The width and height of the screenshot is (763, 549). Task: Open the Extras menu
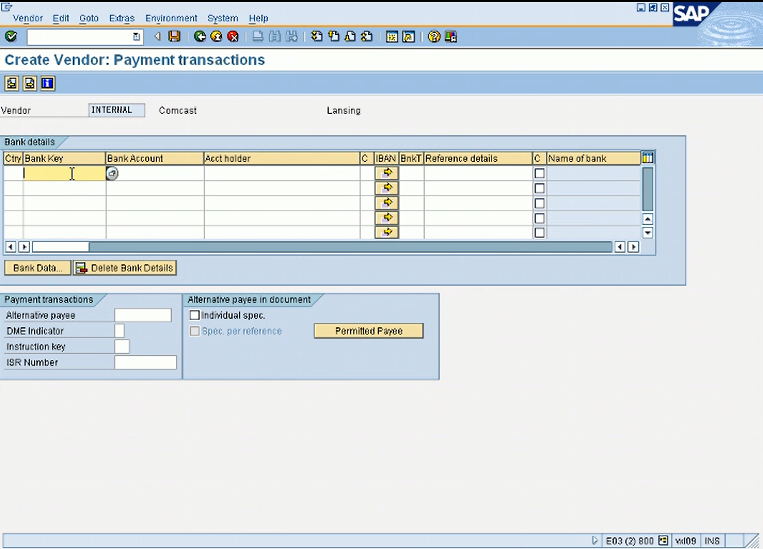pos(122,18)
